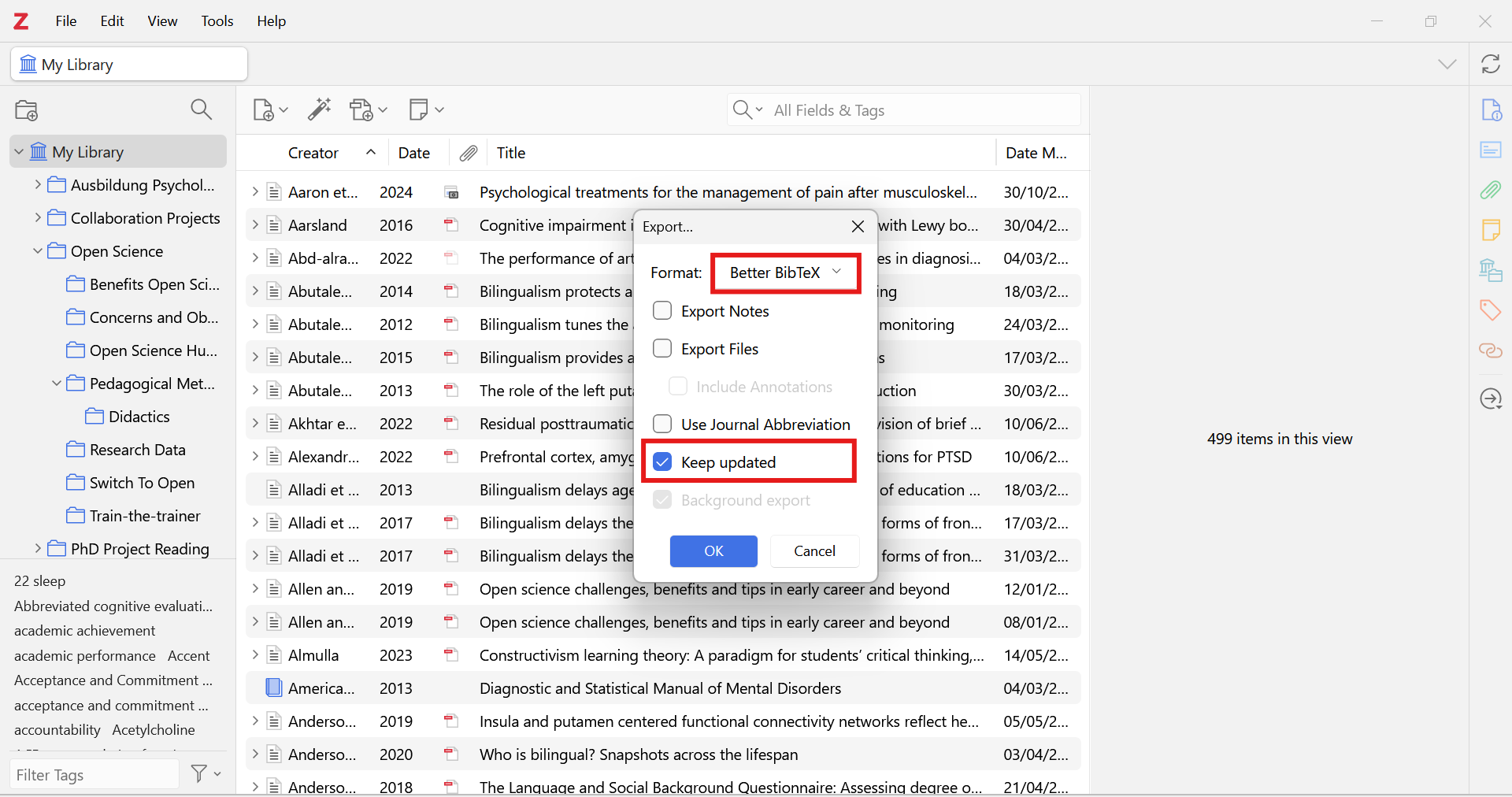
Task: Select the '22 sleep' tag
Action: pyautogui.click(x=39, y=581)
